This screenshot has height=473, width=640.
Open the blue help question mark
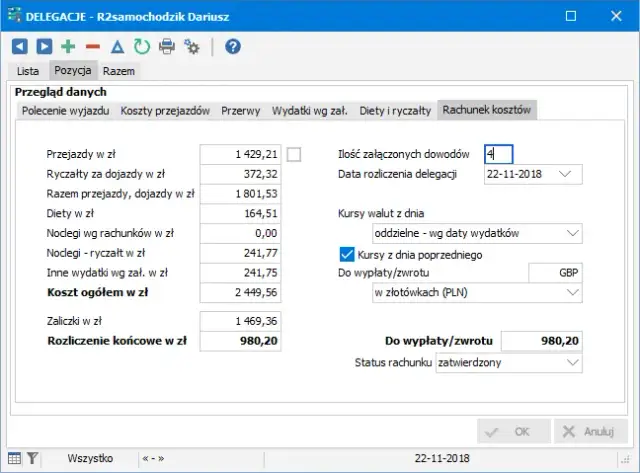(x=233, y=46)
